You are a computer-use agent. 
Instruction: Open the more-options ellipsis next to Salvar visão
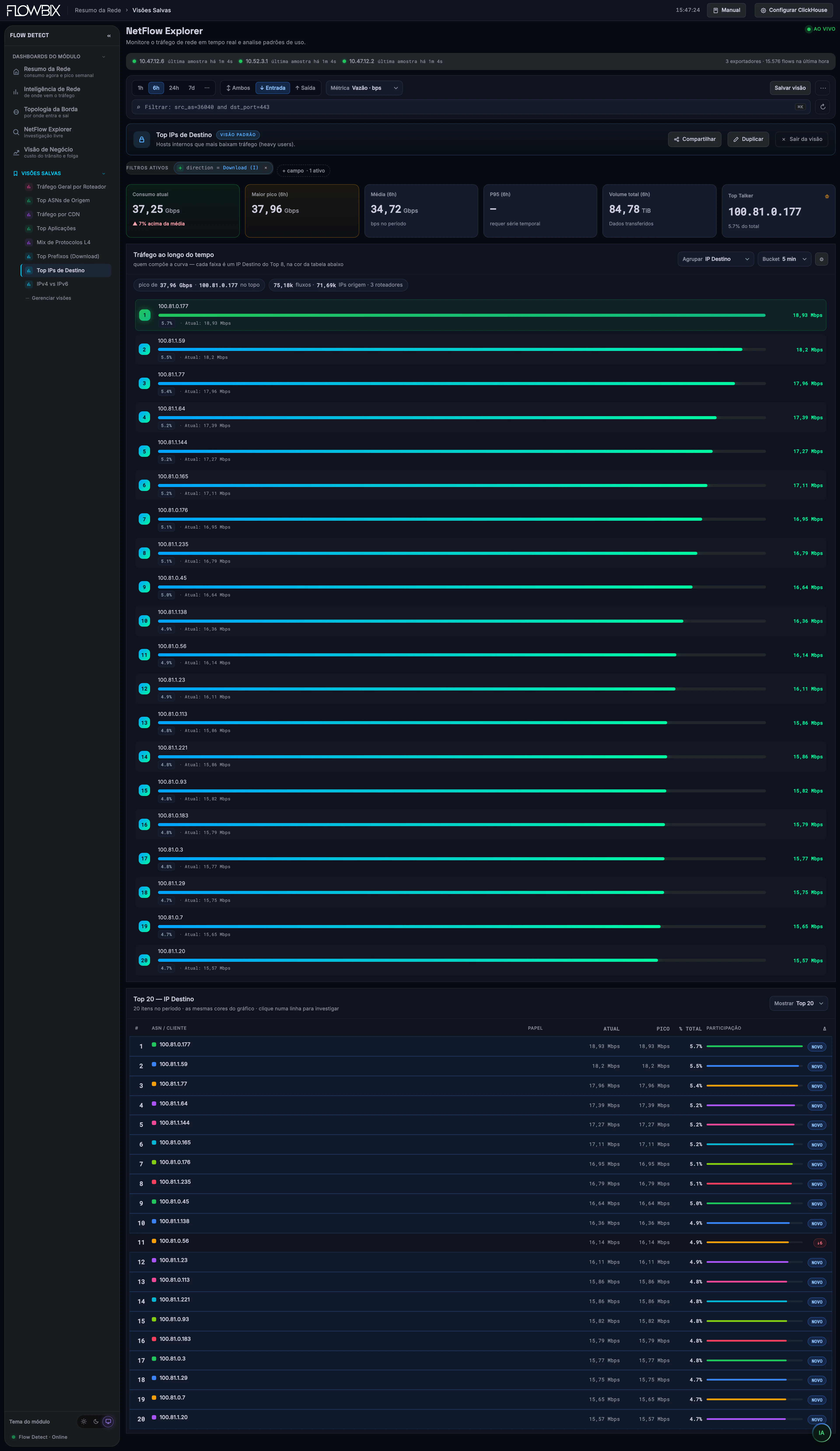click(x=823, y=88)
